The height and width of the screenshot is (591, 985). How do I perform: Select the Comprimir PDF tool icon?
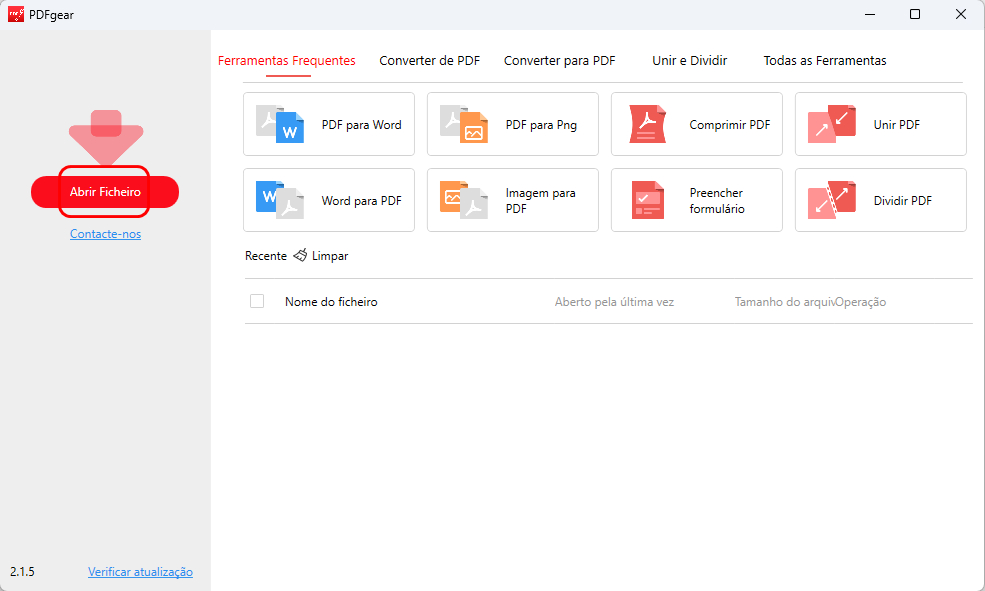(x=648, y=124)
